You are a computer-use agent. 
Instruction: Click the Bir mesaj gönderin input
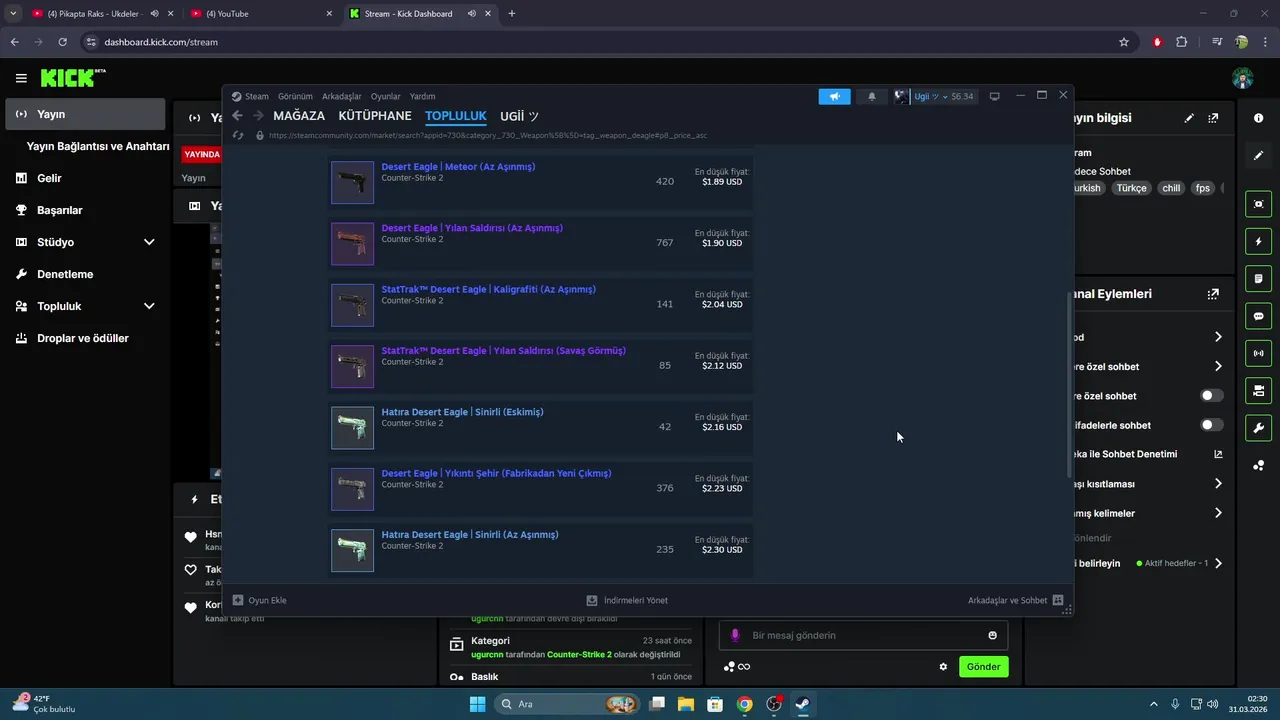click(x=865, y=635)
